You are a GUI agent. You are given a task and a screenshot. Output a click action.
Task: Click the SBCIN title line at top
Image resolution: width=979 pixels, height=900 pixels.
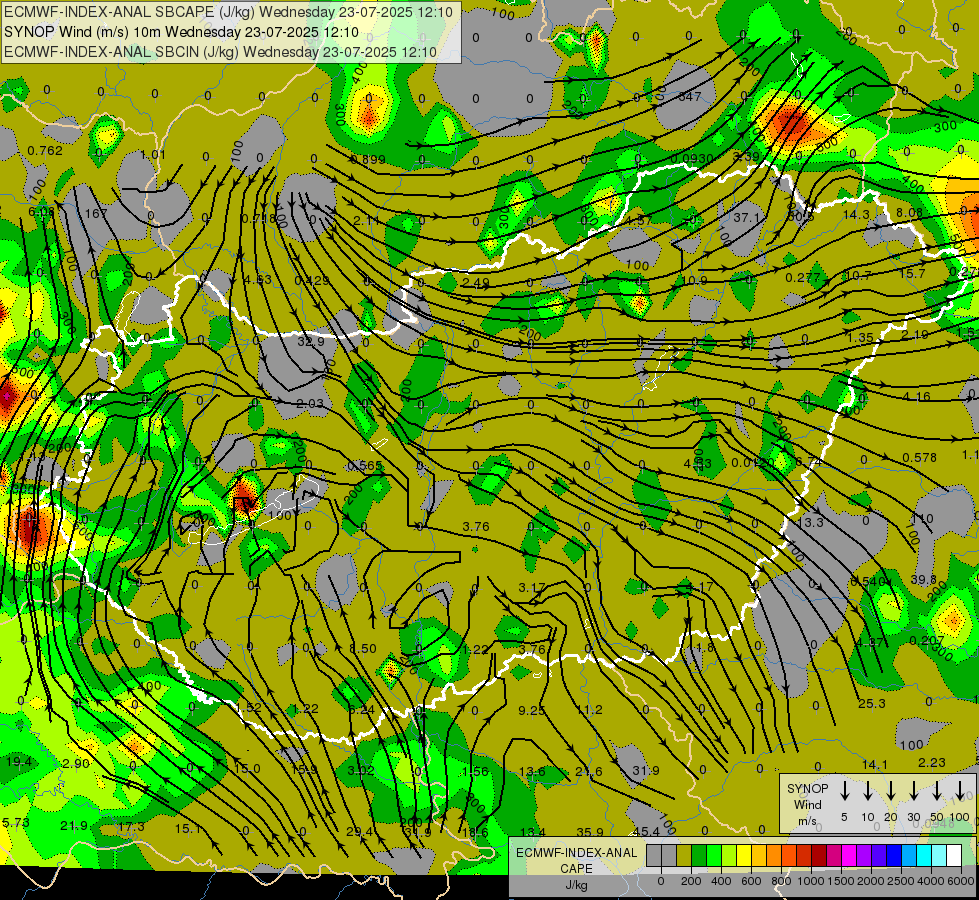[x=220, y=52]
